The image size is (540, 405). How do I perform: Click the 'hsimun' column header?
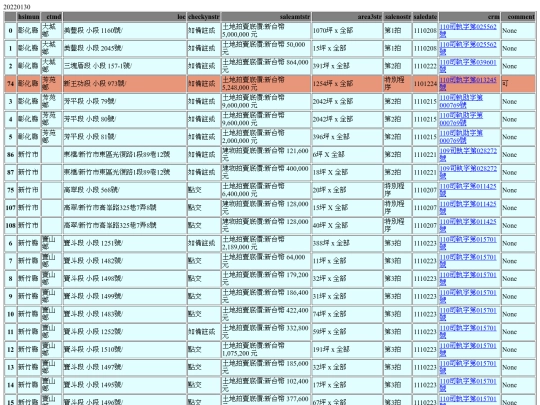[29, 17]
